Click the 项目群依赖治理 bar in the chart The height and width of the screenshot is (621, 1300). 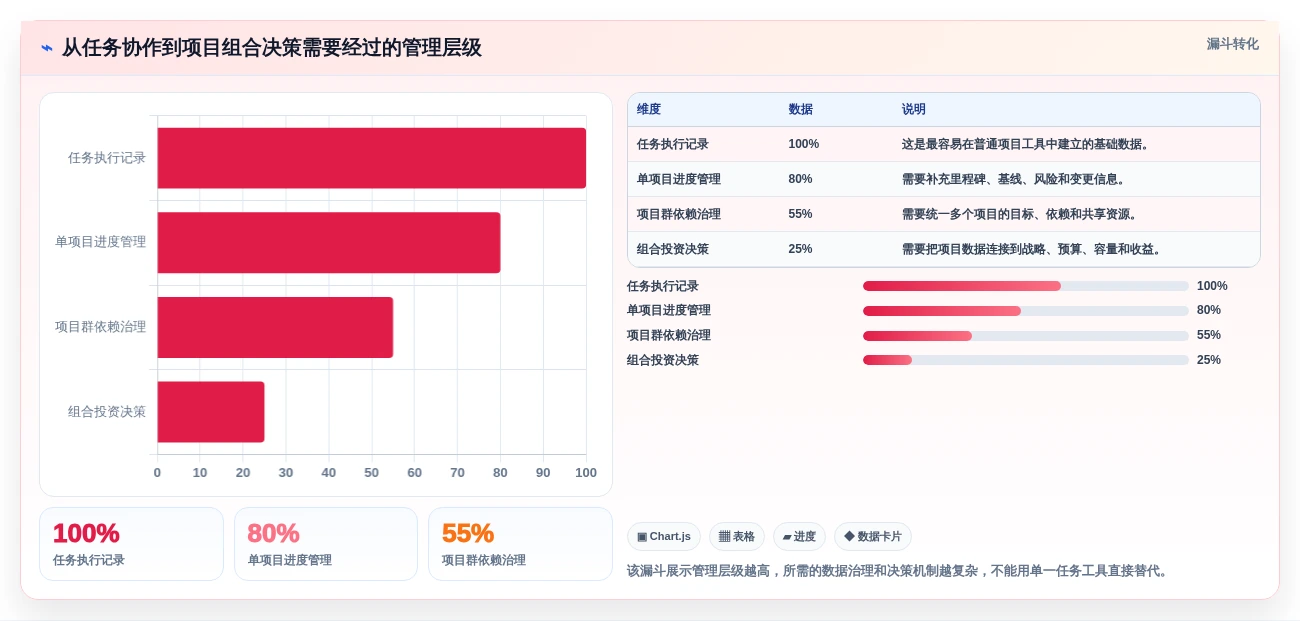point(275,327)
